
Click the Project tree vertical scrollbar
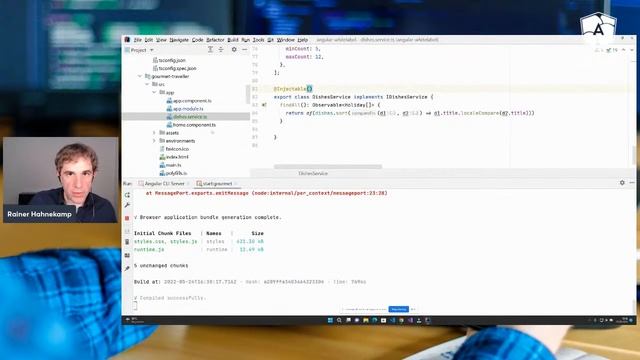coord(248,94)
